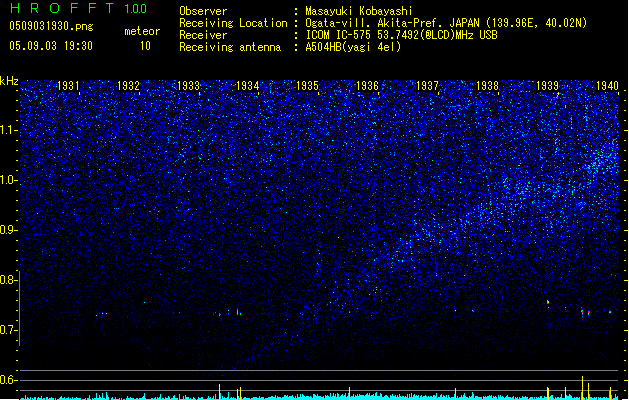Click the 1932 time axis label

(x=128, y=86)
